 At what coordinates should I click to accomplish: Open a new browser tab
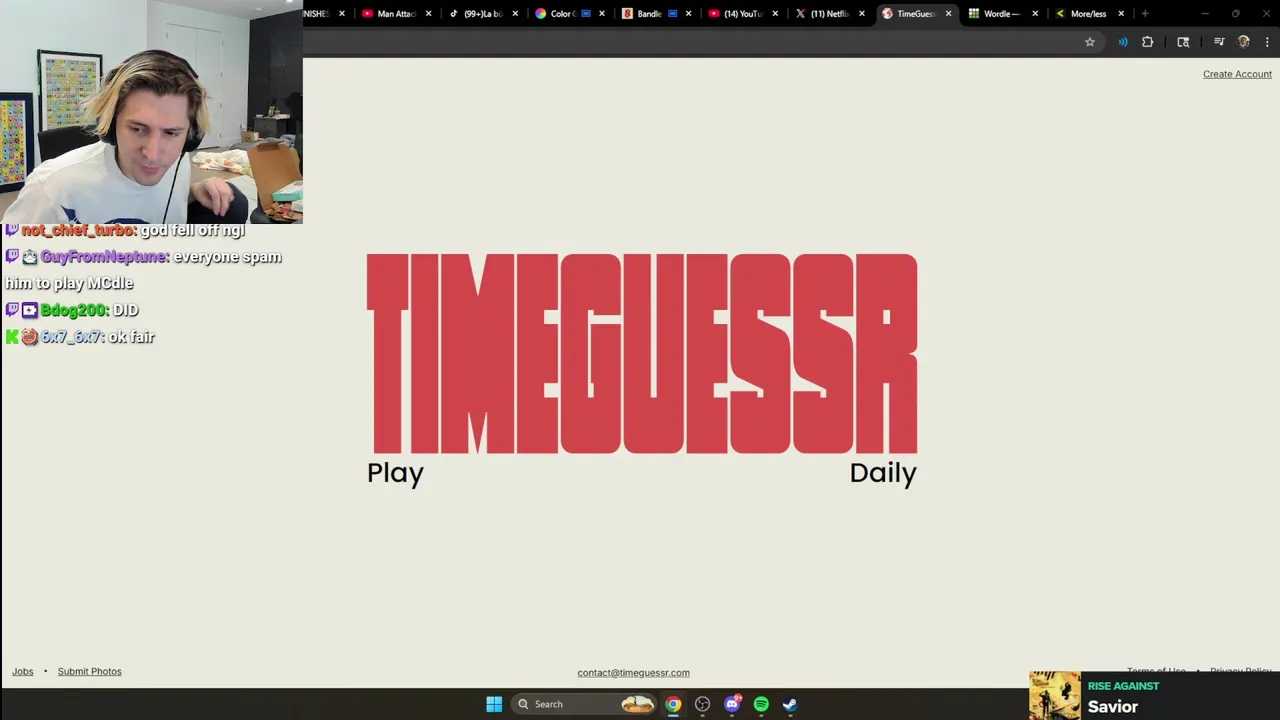[1145, 14]
